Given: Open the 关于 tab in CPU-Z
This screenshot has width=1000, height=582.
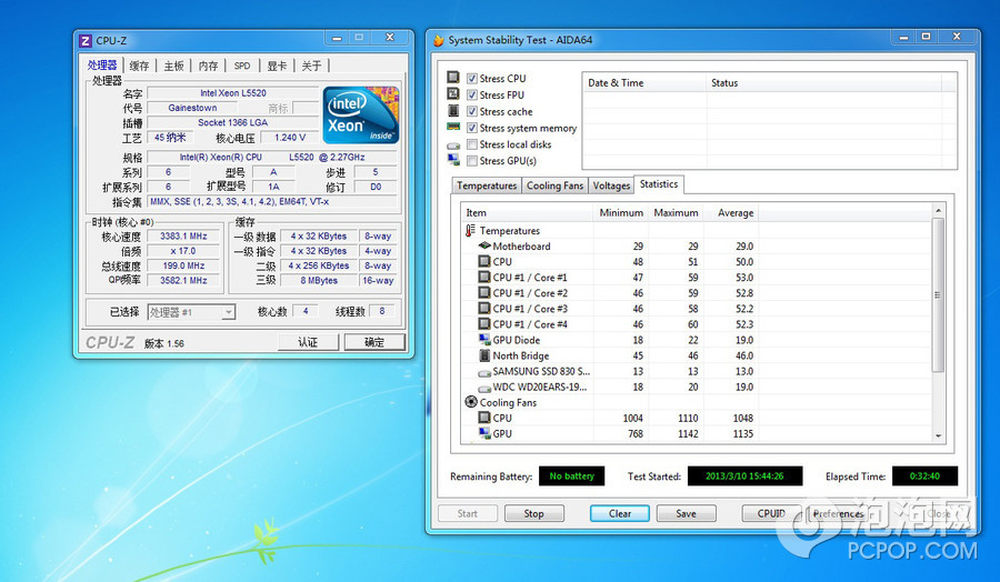Looking at the screenshot, I should [x=311, y=66].
